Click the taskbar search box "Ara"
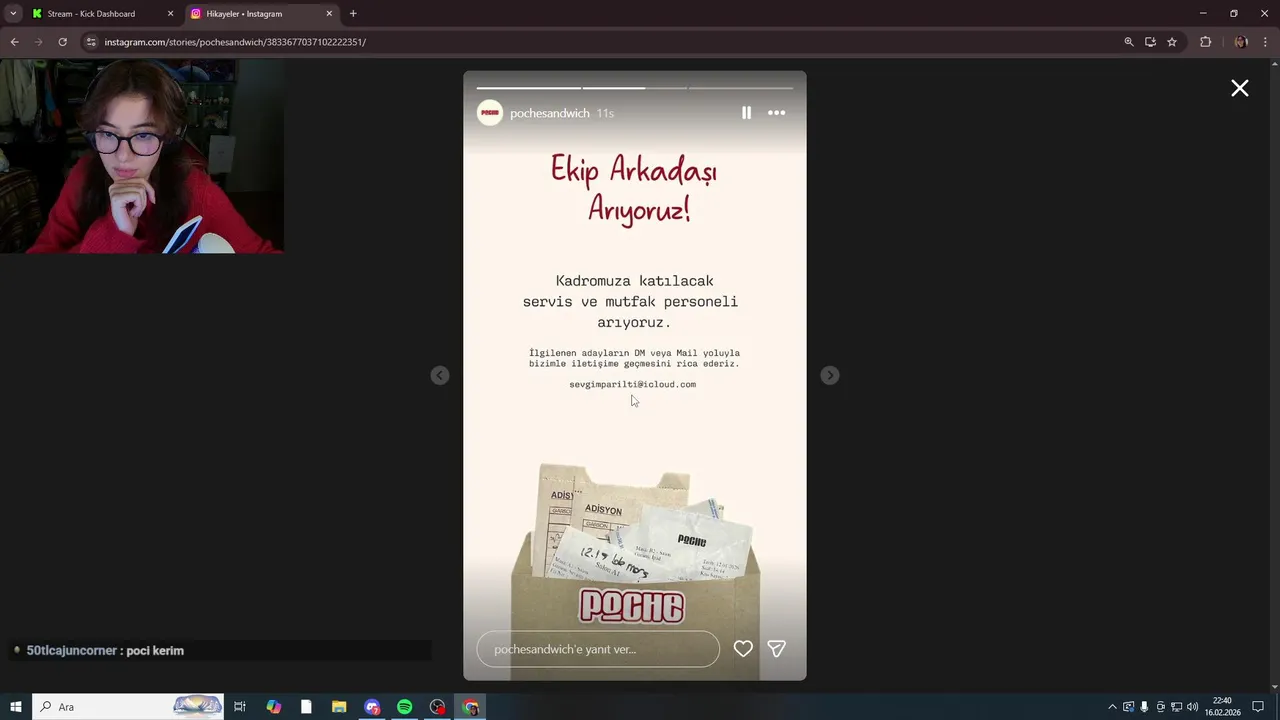This screenshot has height=720, width=1280. pos(128,707)
